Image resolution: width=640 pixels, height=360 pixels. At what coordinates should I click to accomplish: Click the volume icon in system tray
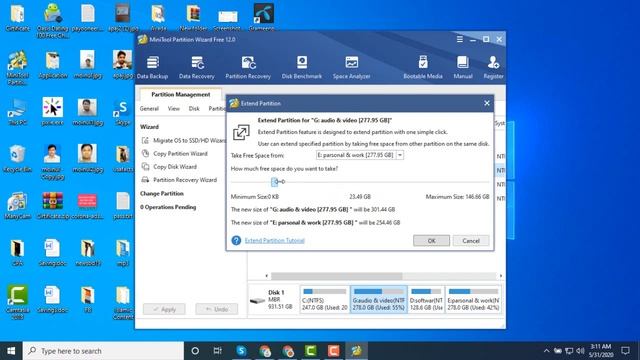point(580,351)
